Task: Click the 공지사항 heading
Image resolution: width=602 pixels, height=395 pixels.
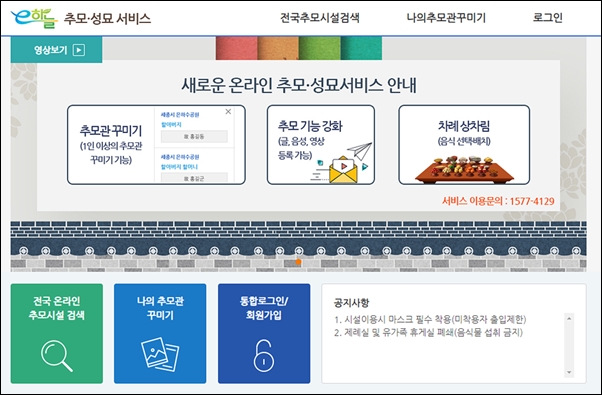Action: click(351, 302)
